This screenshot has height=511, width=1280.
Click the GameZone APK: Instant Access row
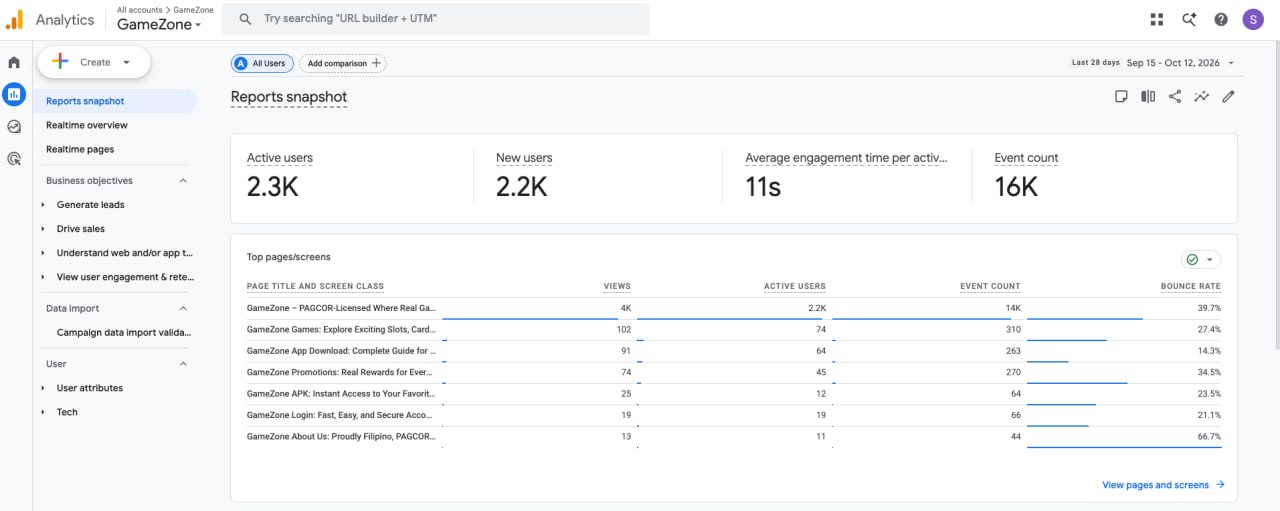(341, 393)
